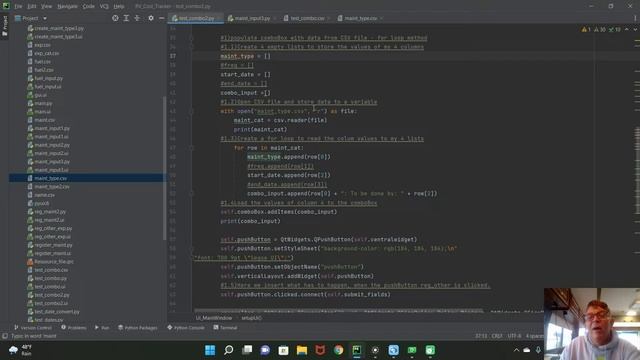
Task: Open Google Chrome from the taskbar
Action: pyautogui.click(x=338, y=350)
